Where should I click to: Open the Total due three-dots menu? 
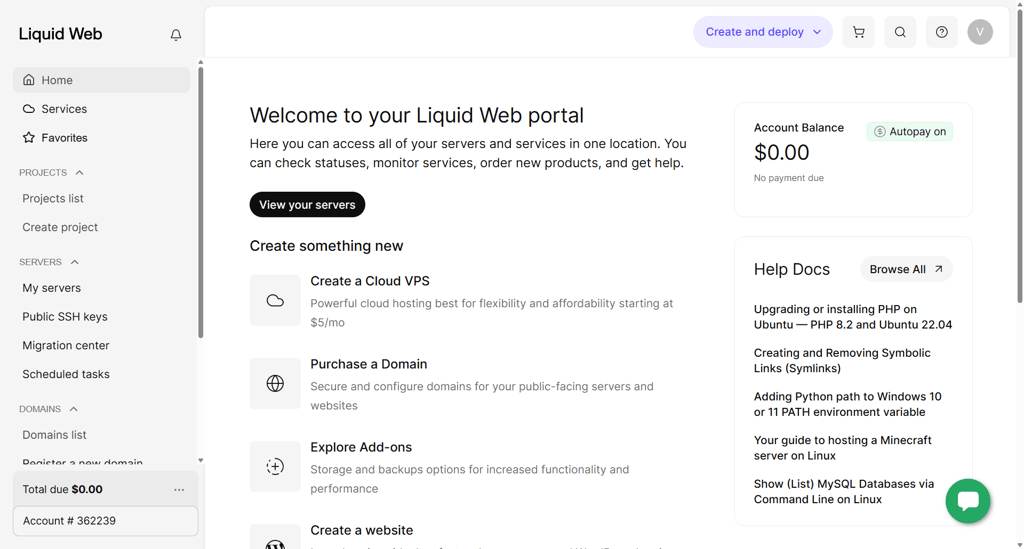pos(179,490)
